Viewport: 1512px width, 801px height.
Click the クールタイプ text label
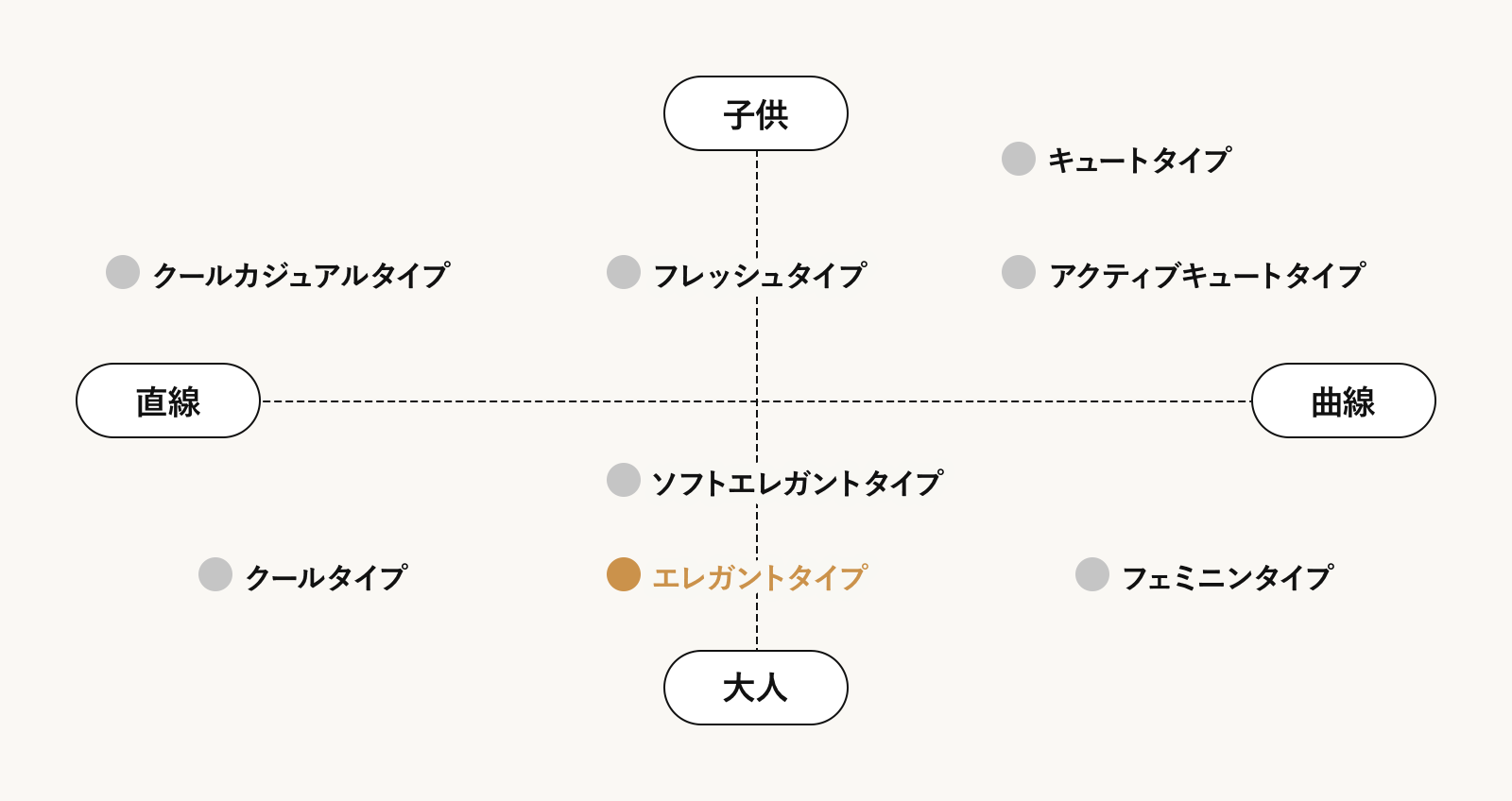(x=326, y=577)
